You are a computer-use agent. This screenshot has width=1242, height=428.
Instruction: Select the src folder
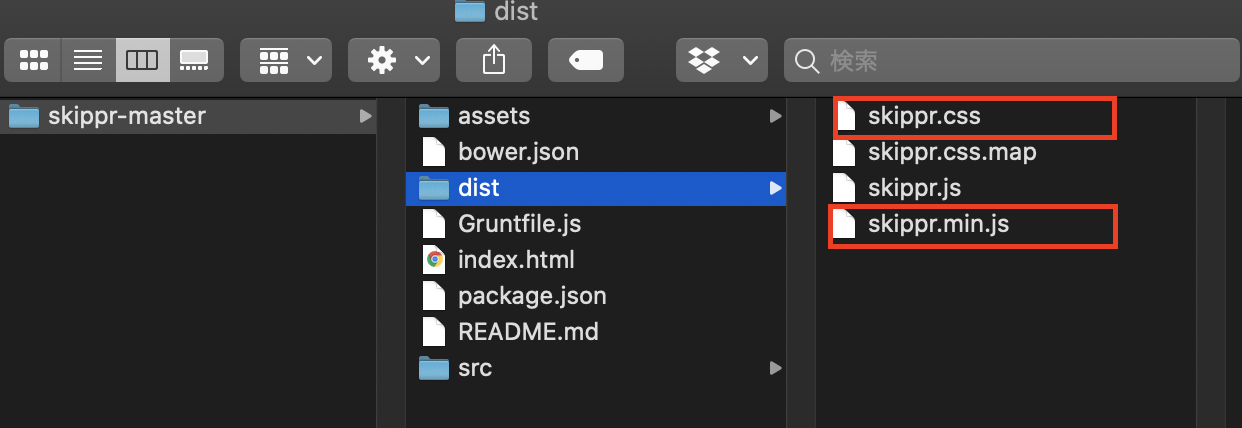pyautogui.click(x=595, y=367)
